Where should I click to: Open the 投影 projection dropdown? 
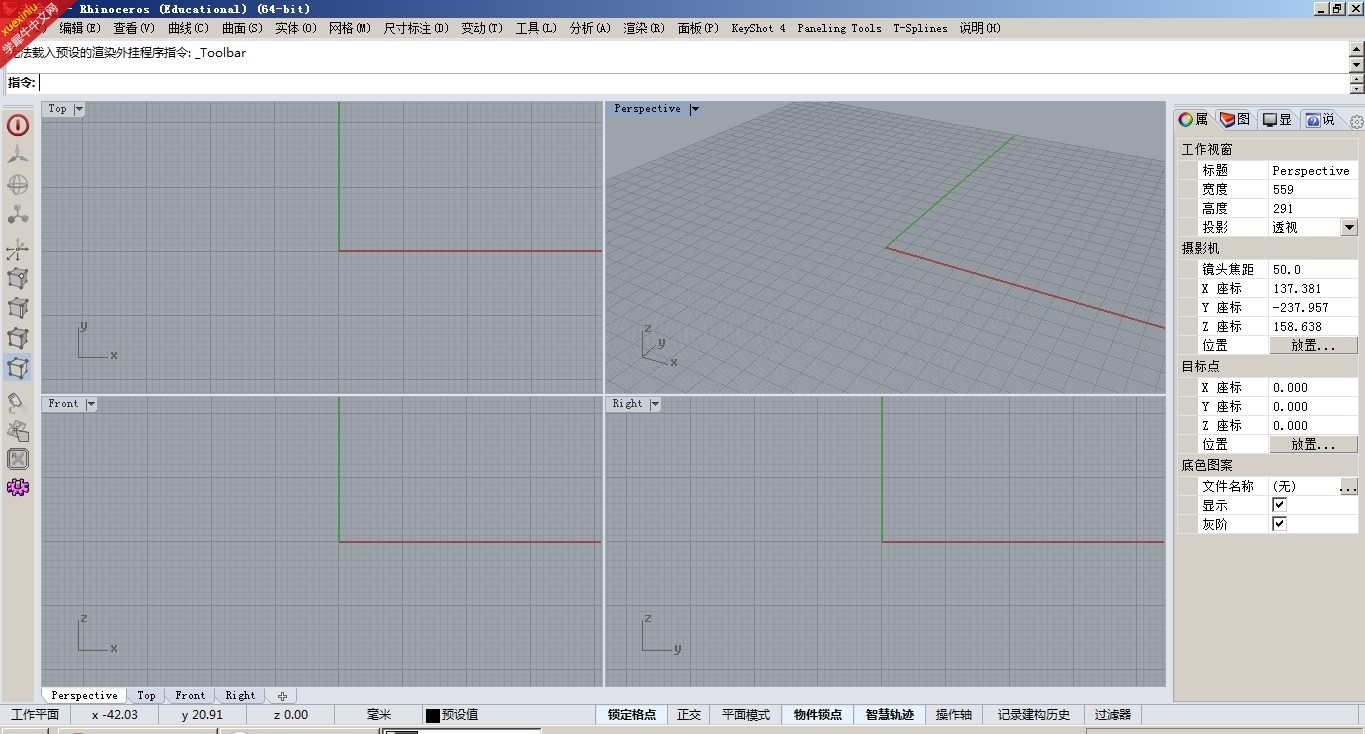pyautogui.click(x=1349, y=228)
